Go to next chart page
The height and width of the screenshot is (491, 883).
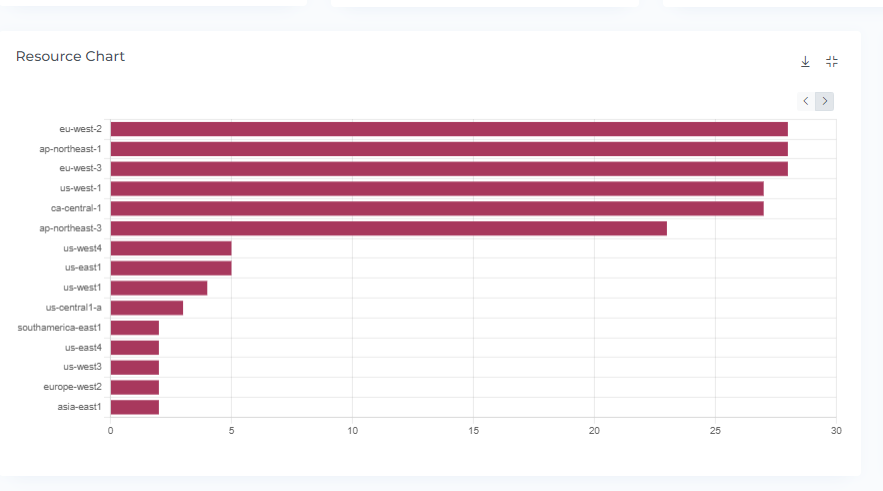[x=825, y=101]
